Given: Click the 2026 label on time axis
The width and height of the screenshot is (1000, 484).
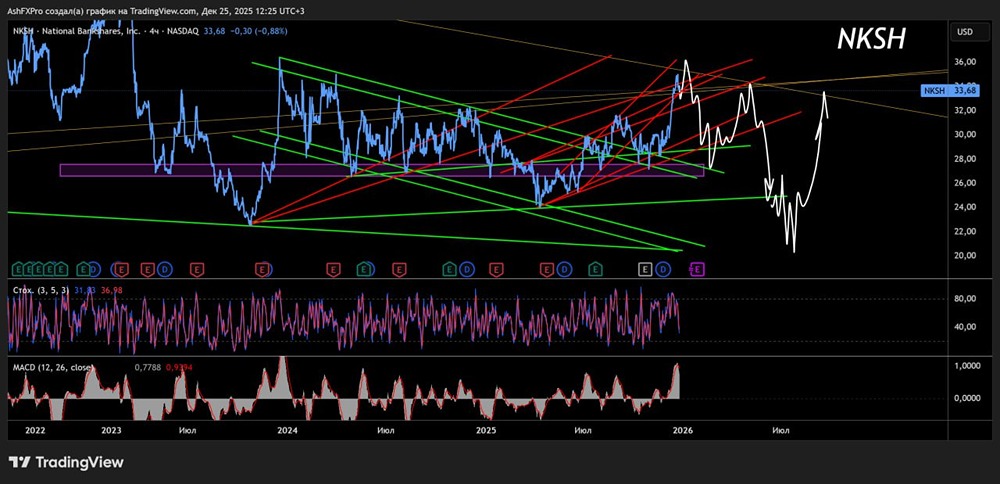Looking at the screenshot, I should (x=683, y=431).
